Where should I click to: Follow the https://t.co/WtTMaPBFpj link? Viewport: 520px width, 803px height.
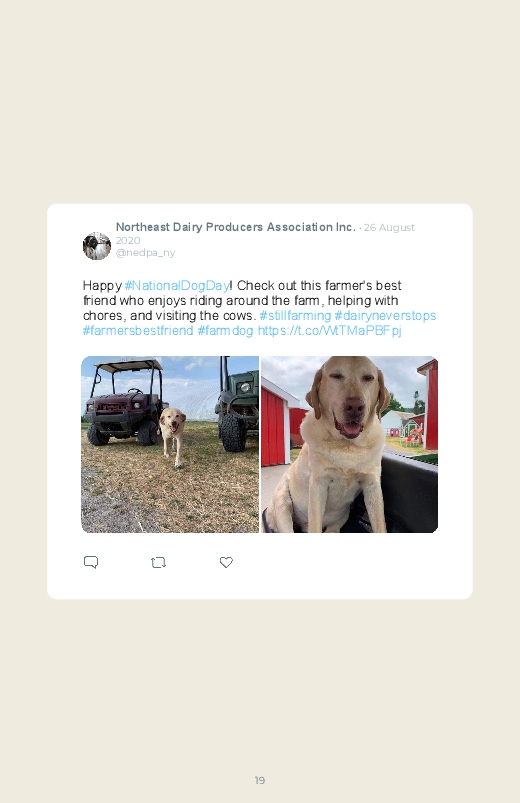pyautogui.click(x=329, y=330)
